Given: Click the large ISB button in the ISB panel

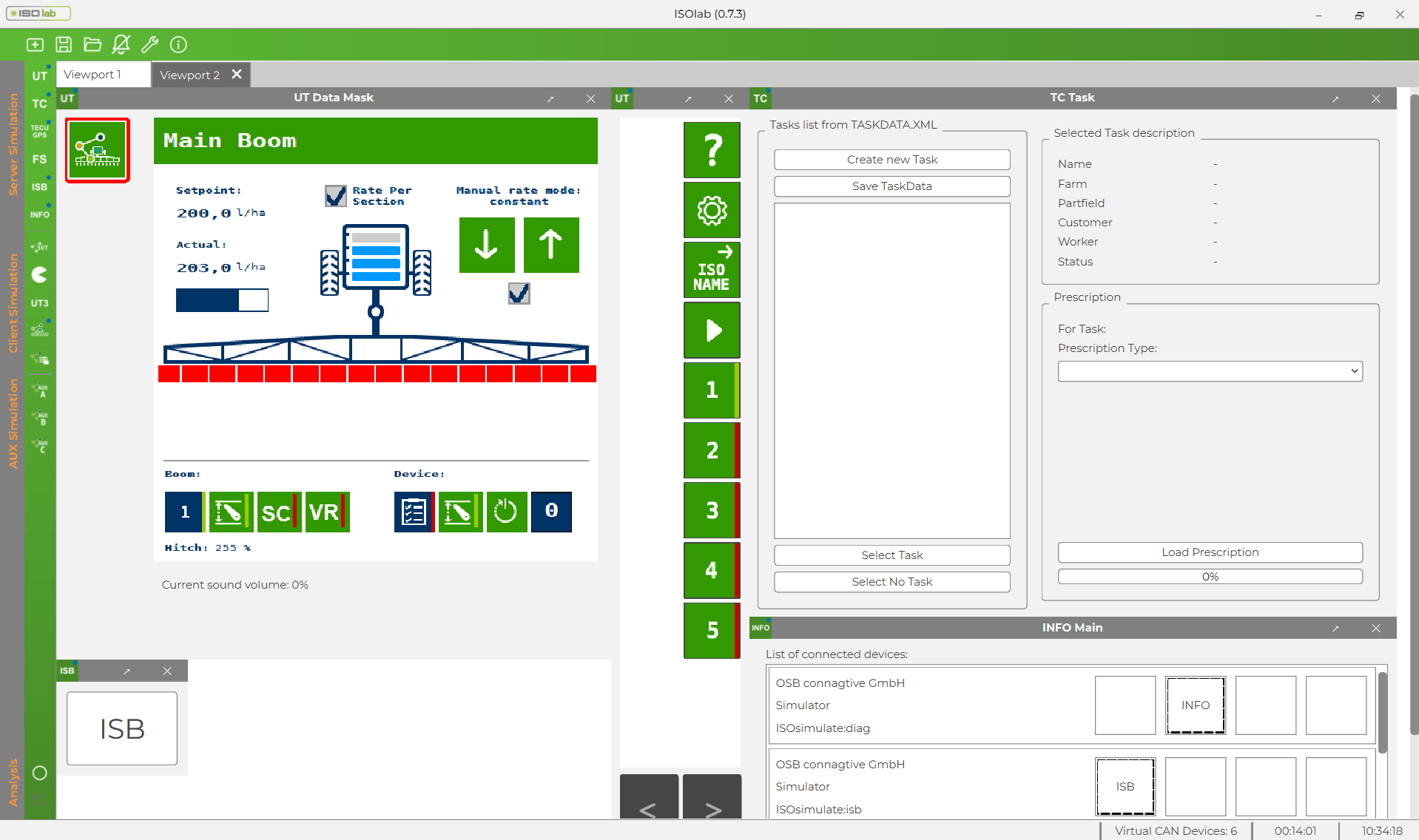Looking at the screenshot, I should 122,728.
